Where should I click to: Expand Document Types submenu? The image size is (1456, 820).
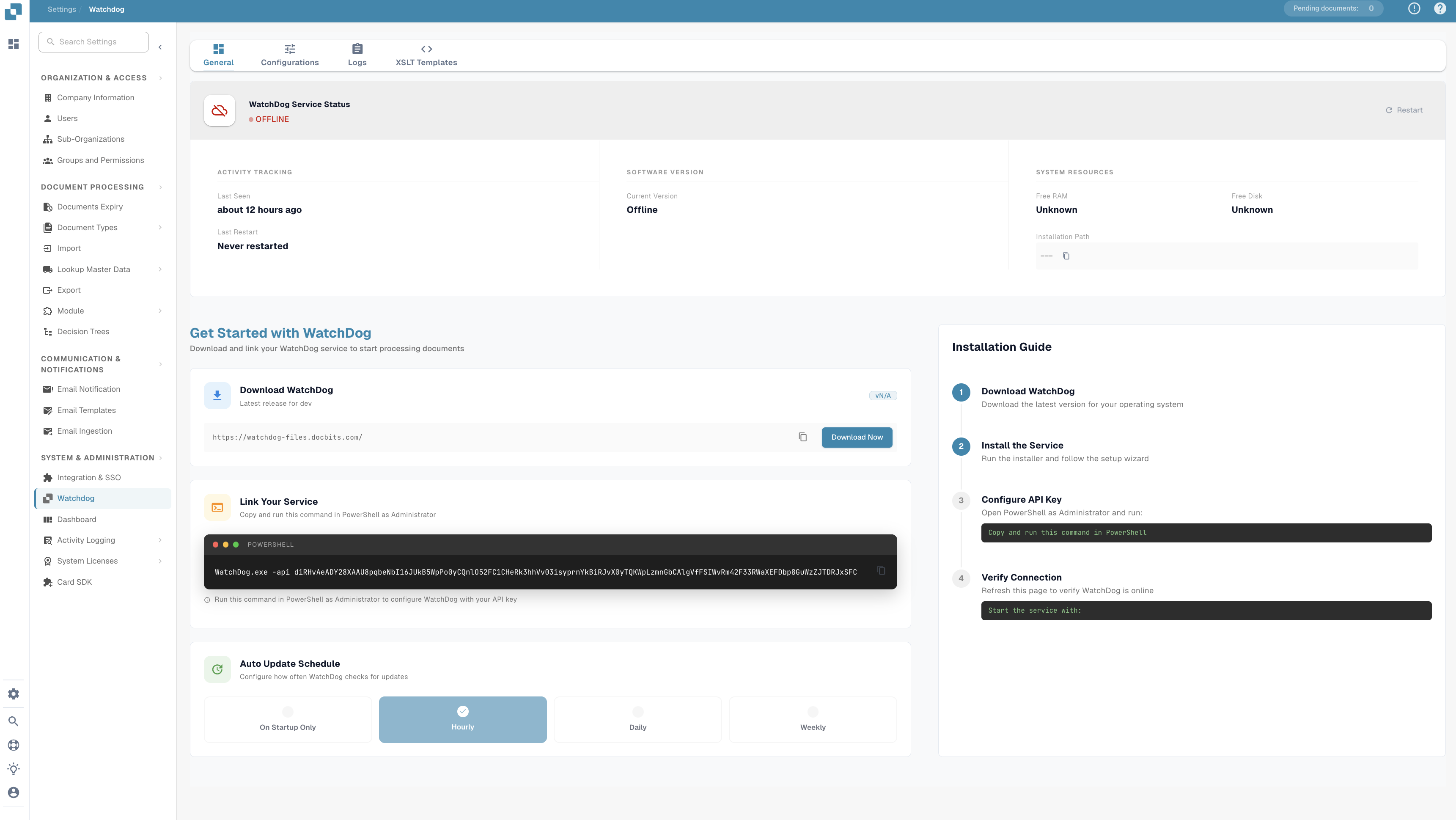(160, 227)
